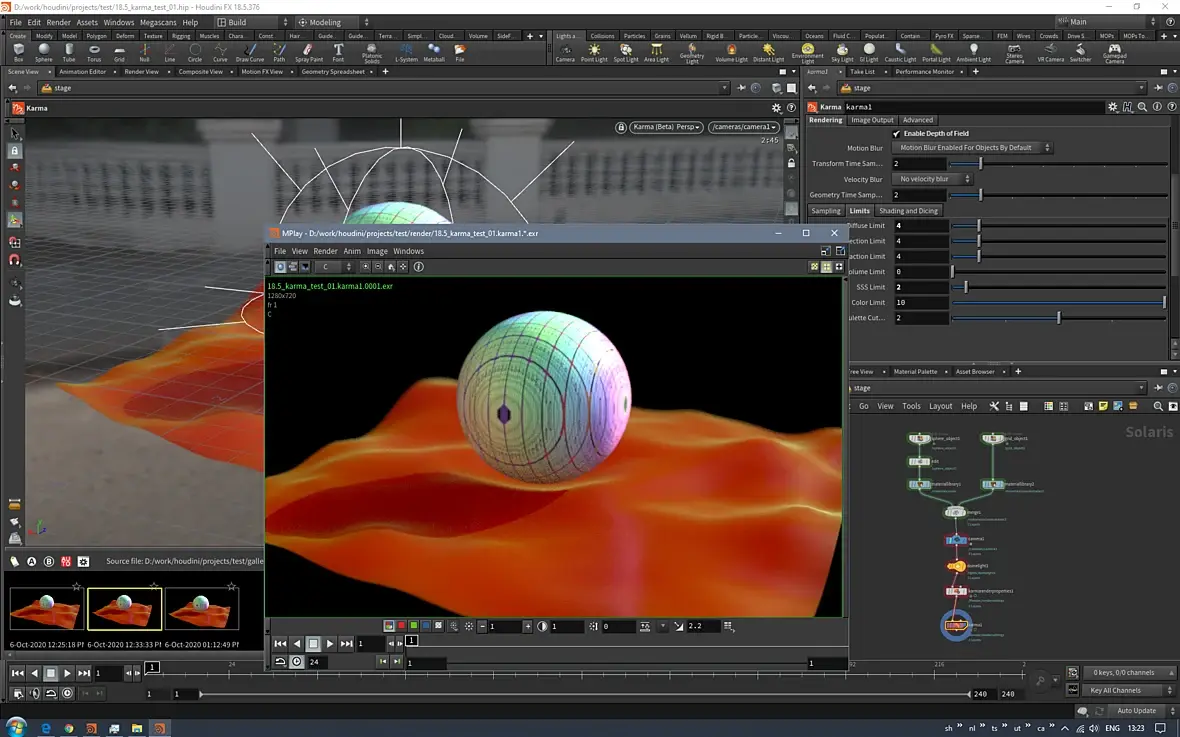The width and height of the screenshot is (1180, 737).
Task: Click the karma1 render node in network
Action: (x=956, y=625)
